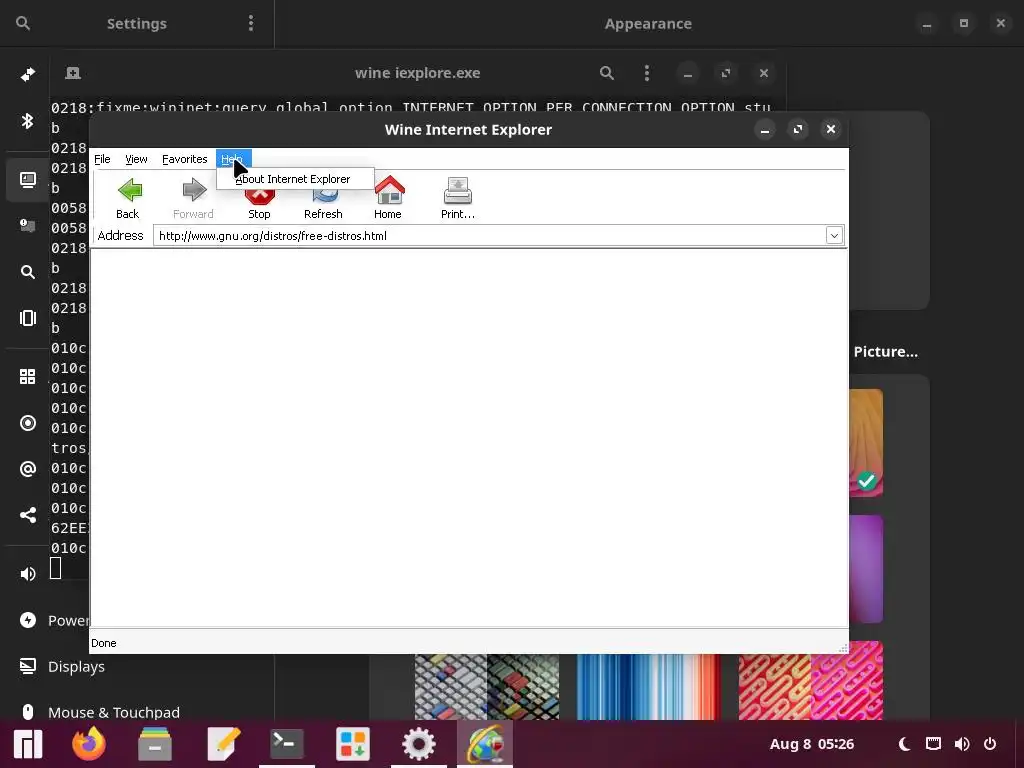
Task: Click into the Address URL field
Action: point(490,236)
